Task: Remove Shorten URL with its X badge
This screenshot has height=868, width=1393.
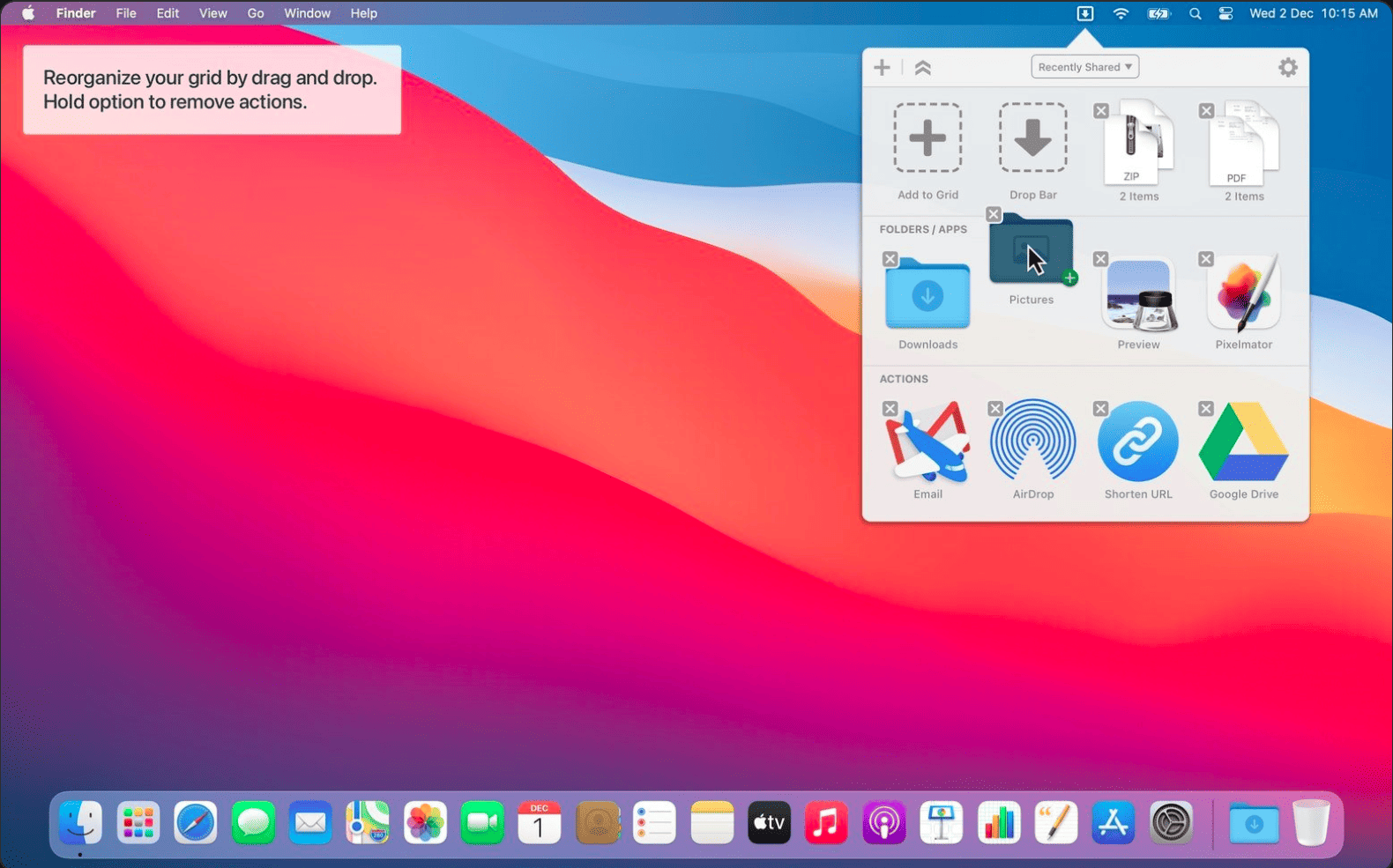Action: tap(1100, 409)
